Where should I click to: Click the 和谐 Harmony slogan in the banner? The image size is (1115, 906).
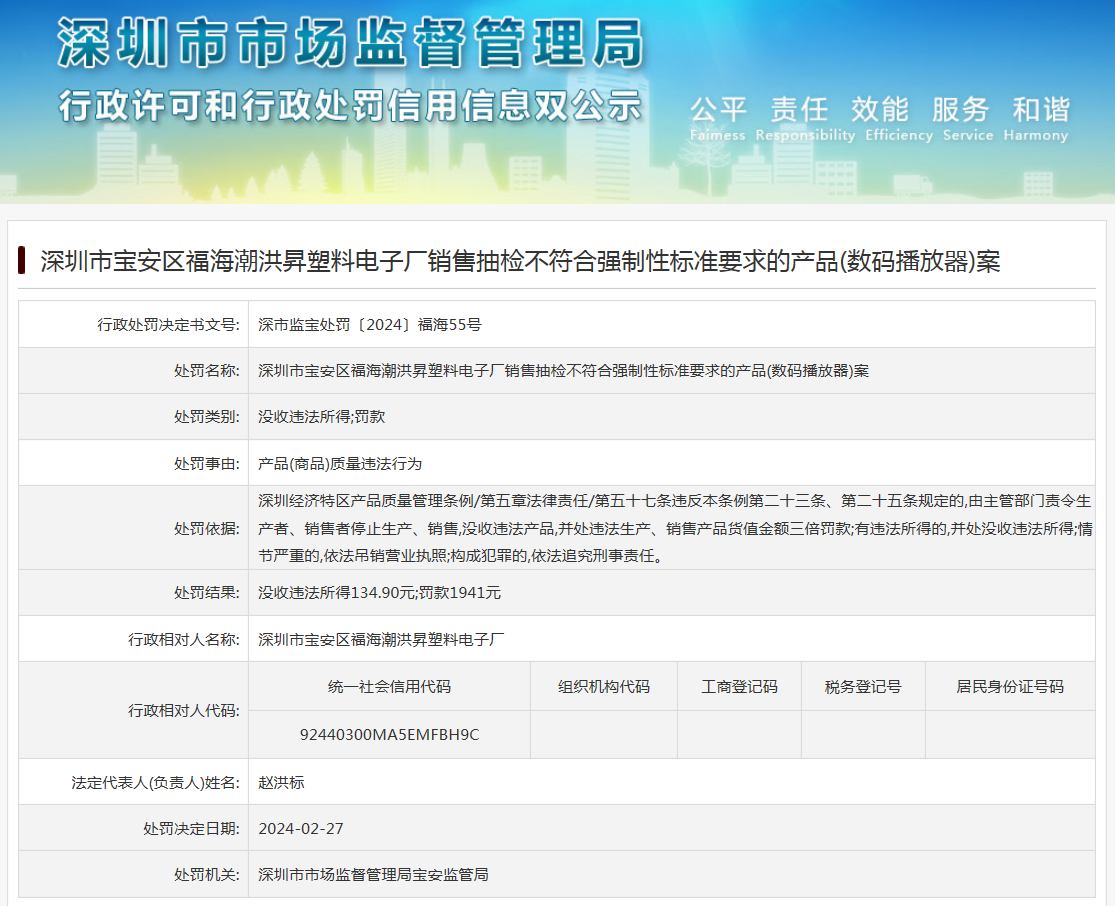click(x=1036, y=119)
